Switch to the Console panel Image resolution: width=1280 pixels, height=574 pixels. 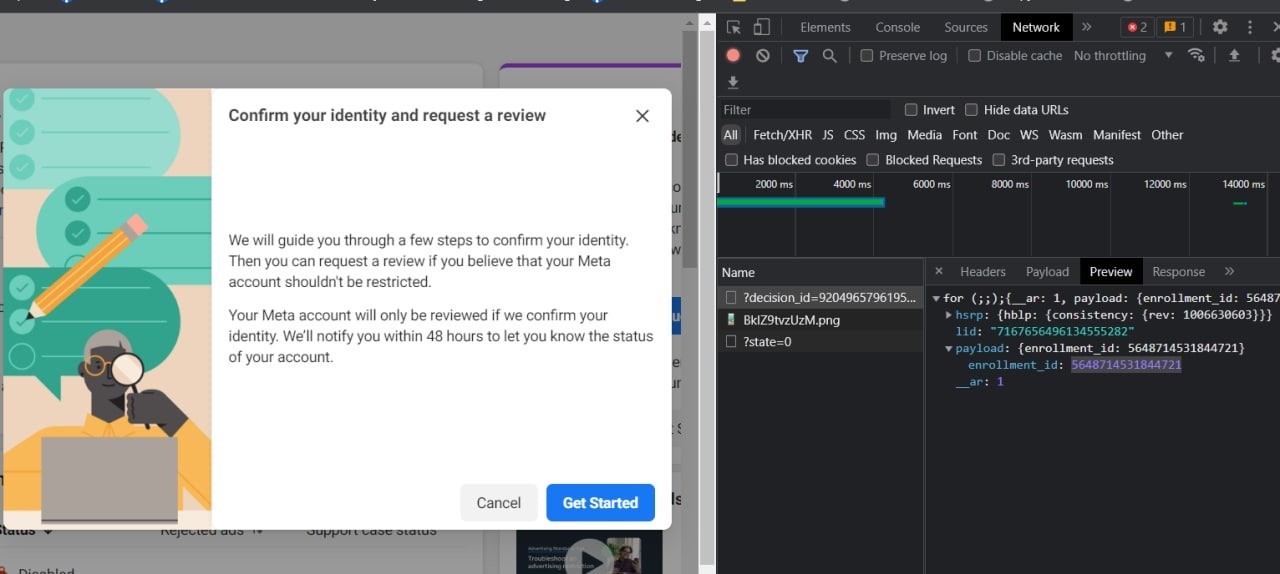click(898, 27)
